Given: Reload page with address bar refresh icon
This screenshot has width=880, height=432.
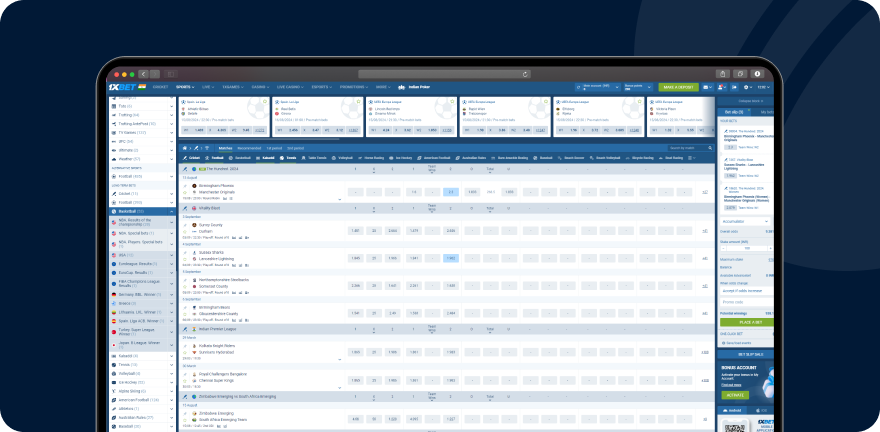Looking at the screenshot, I should (525, 74).
